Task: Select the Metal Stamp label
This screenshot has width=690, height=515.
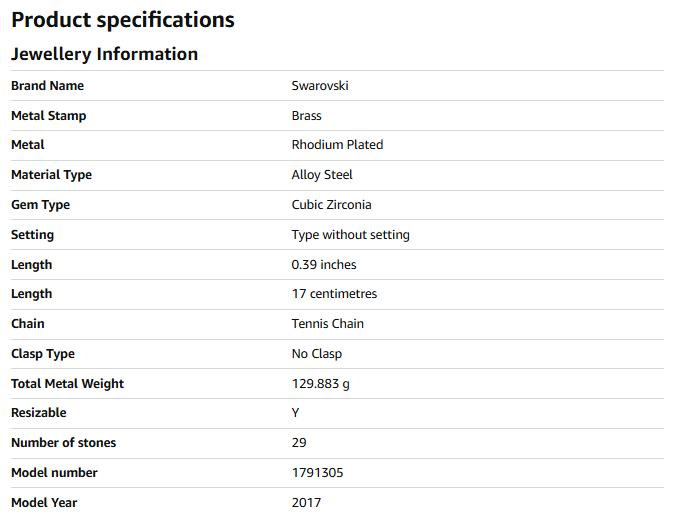Action: (48, 116)
